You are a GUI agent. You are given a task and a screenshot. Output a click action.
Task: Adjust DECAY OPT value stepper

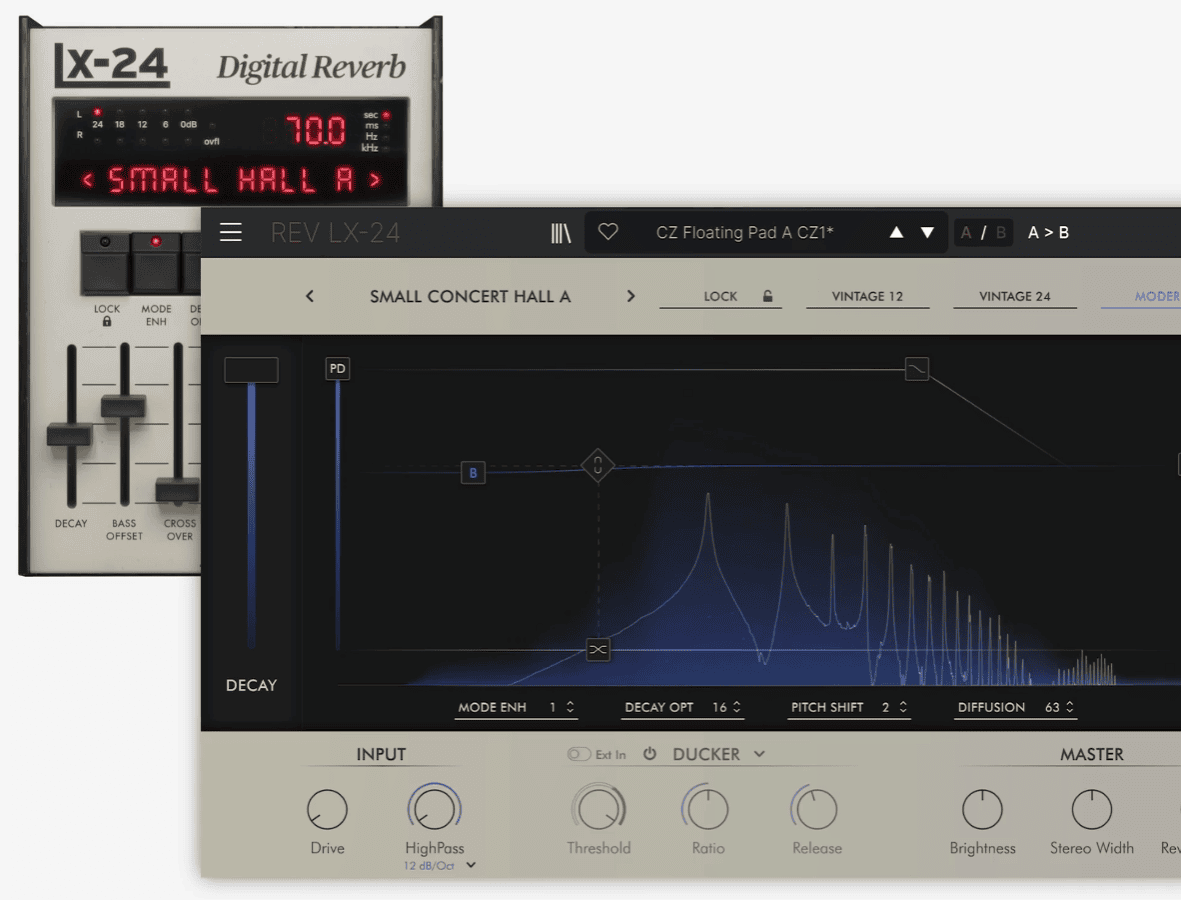click(737, 707)
